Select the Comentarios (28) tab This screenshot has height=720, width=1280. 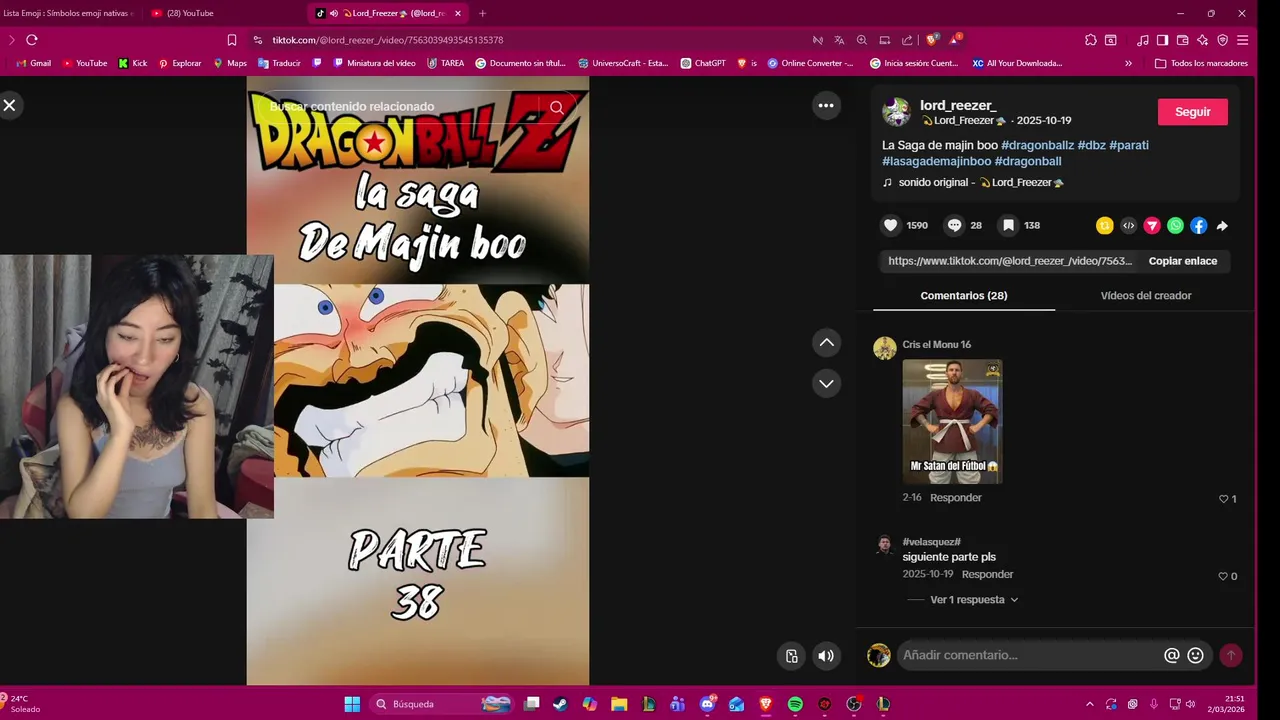pos(964,296)
